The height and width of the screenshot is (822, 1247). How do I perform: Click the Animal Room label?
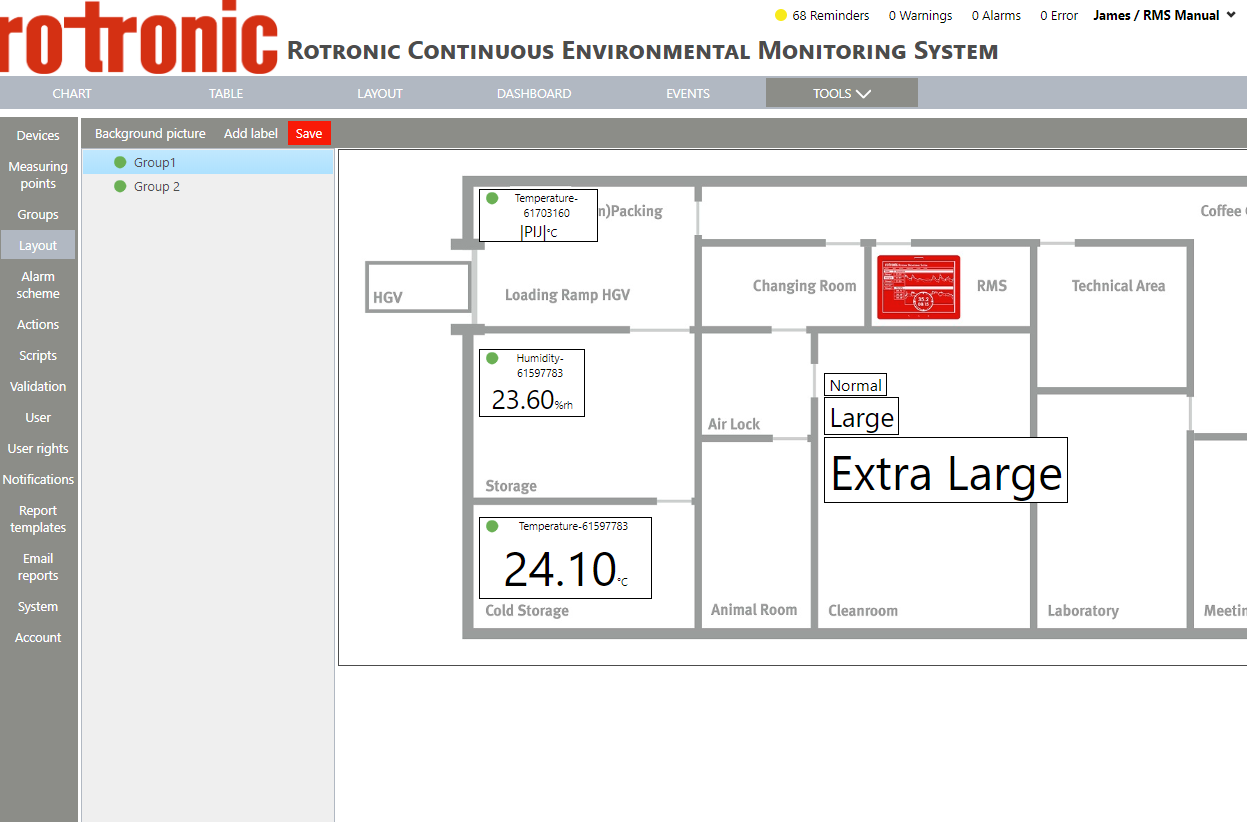[x=754, y=610]
